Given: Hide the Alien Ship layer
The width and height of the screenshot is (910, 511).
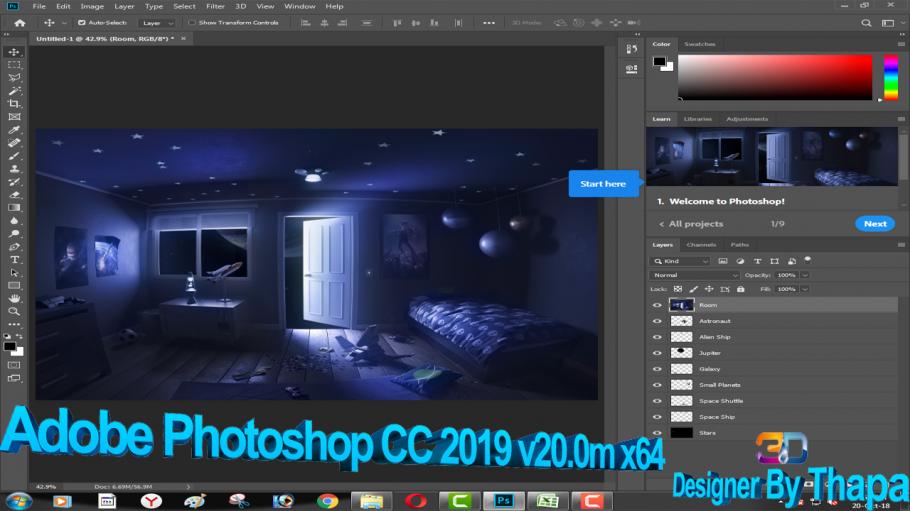Looking at the screenshot, I should [x=657, y=337].
